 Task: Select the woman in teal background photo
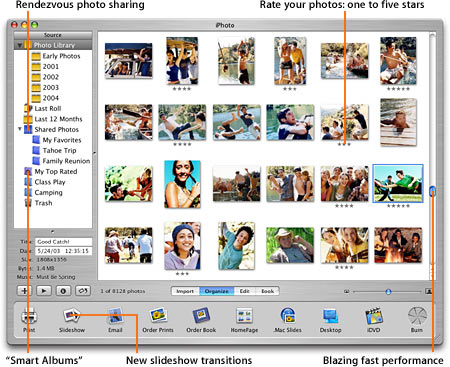pos(182,184)
